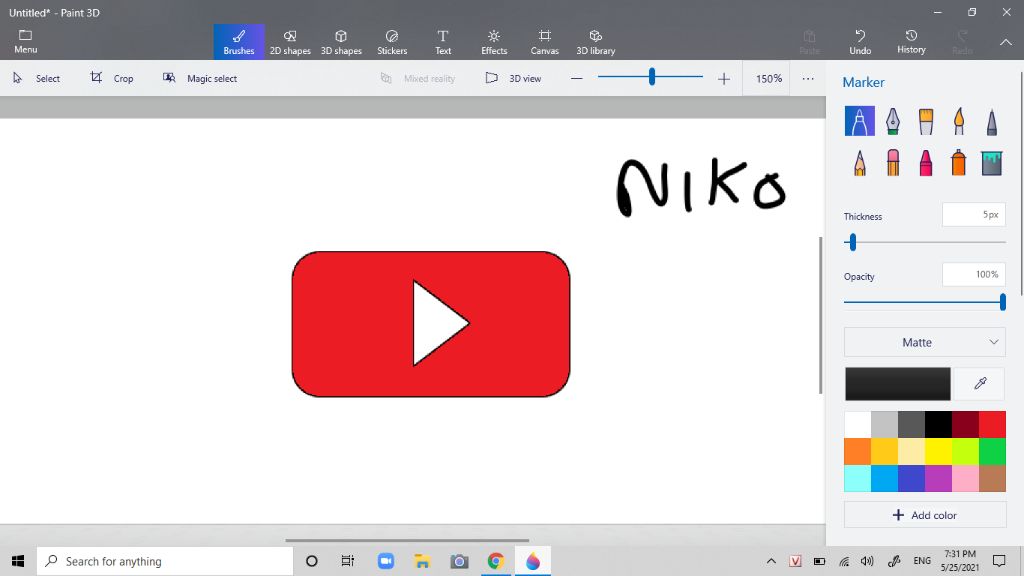Image resolution: width=1024 pixels, height=576 pixels.
Task: Open Google Chrome from the taskbar
Action: tap(496, 561)
